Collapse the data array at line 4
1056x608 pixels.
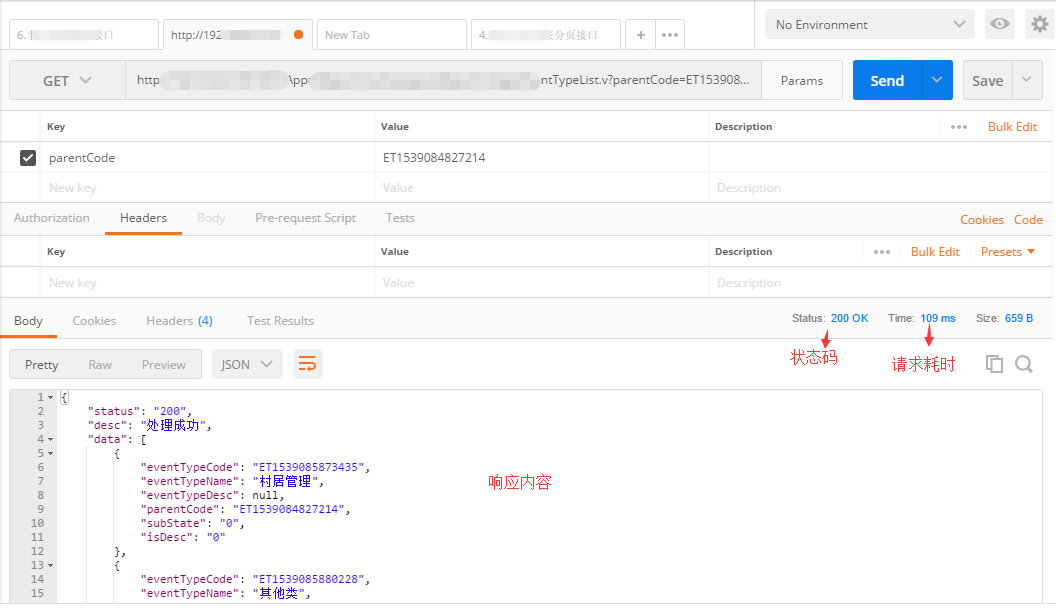pyautogui.click(x=50, y=439)
